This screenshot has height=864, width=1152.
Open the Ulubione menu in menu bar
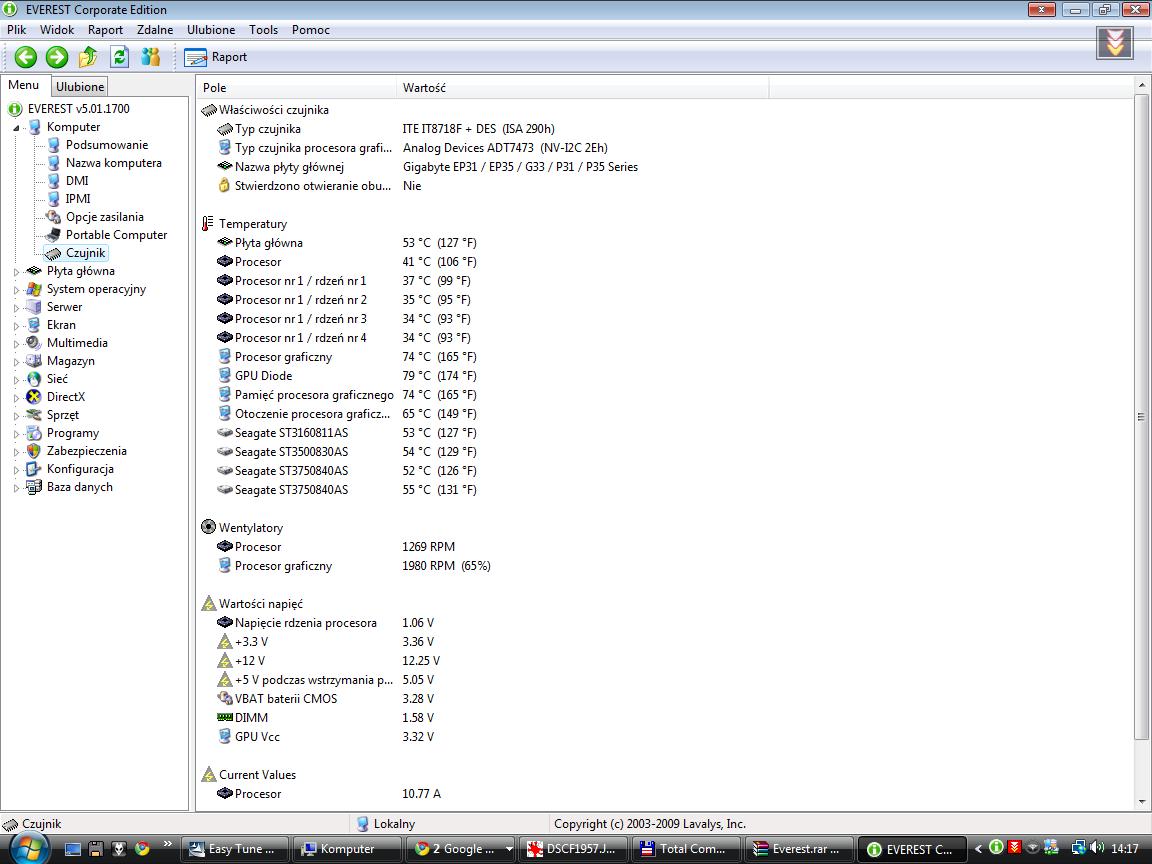pyautogui.click(x=211, y=30)
